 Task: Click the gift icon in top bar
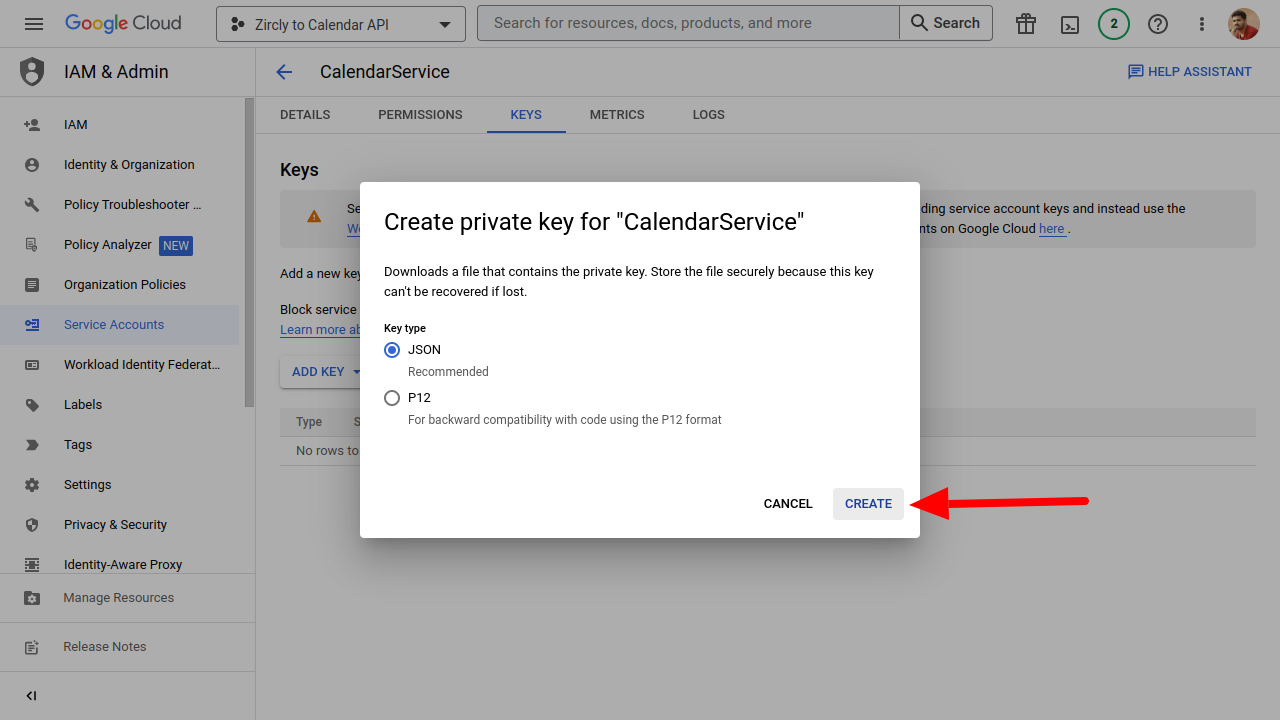click(1026, 24)
